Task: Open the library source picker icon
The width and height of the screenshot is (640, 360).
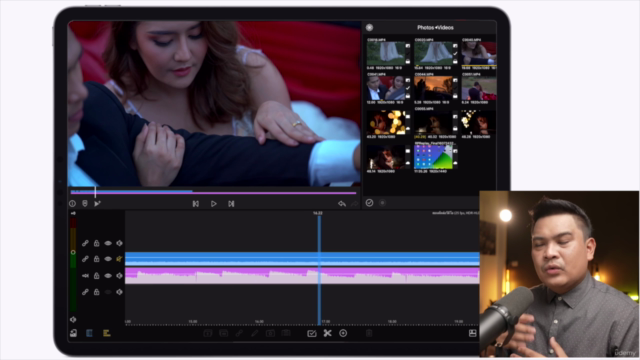Action: pyautogui.click(x=369, y=27)
